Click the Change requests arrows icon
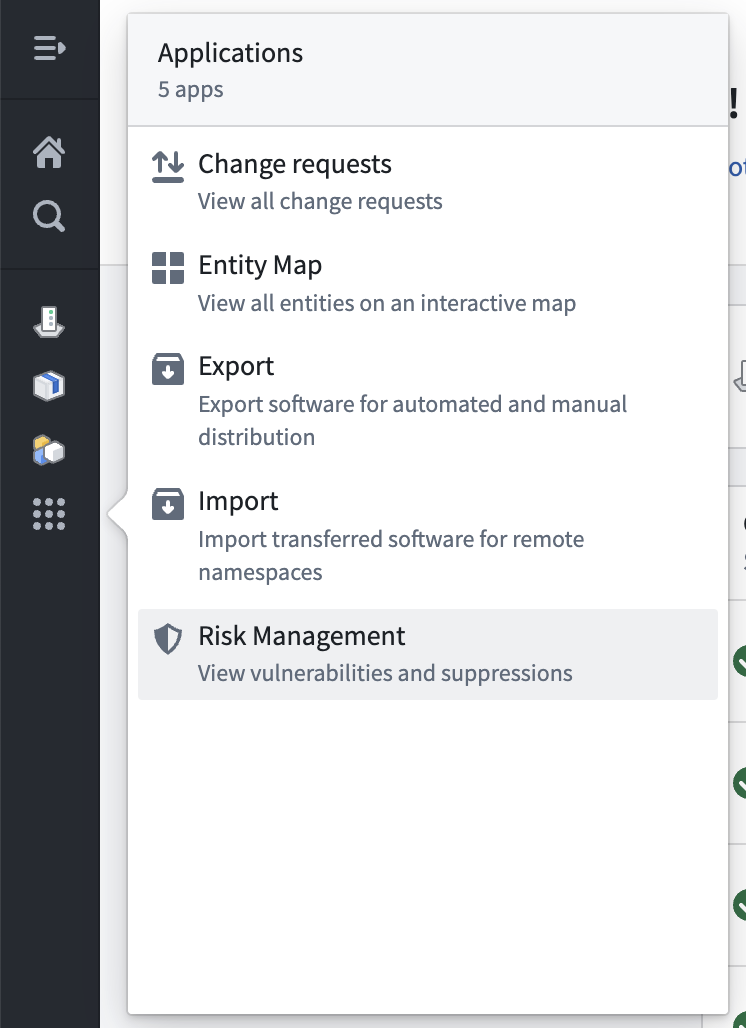Screen dimensions: 746x1028 (168, 167)
